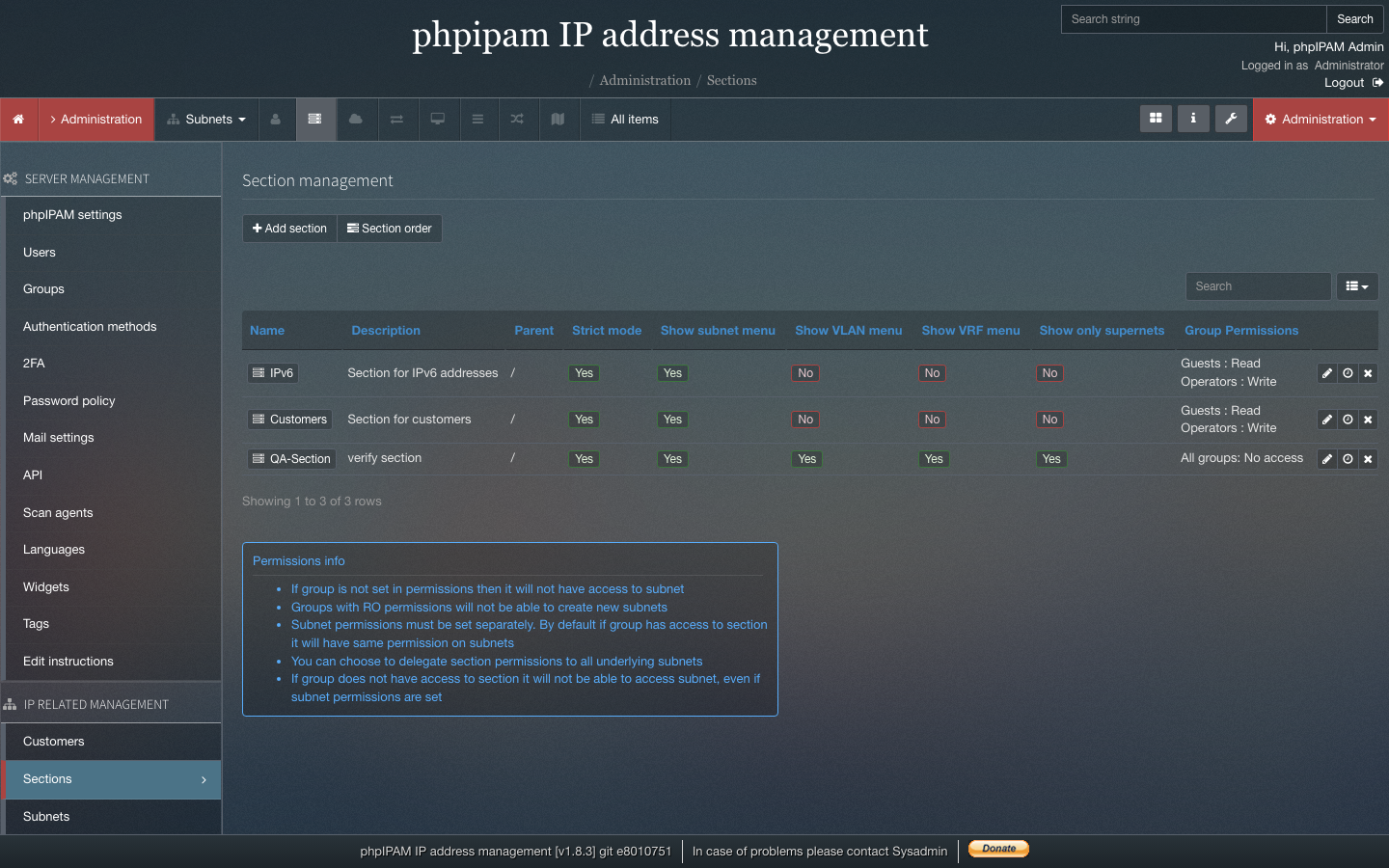Viewport: 1389px width, 868px height.
Task: Click the exchange arrows icon in navbar
Action: [x=396, y=120]
